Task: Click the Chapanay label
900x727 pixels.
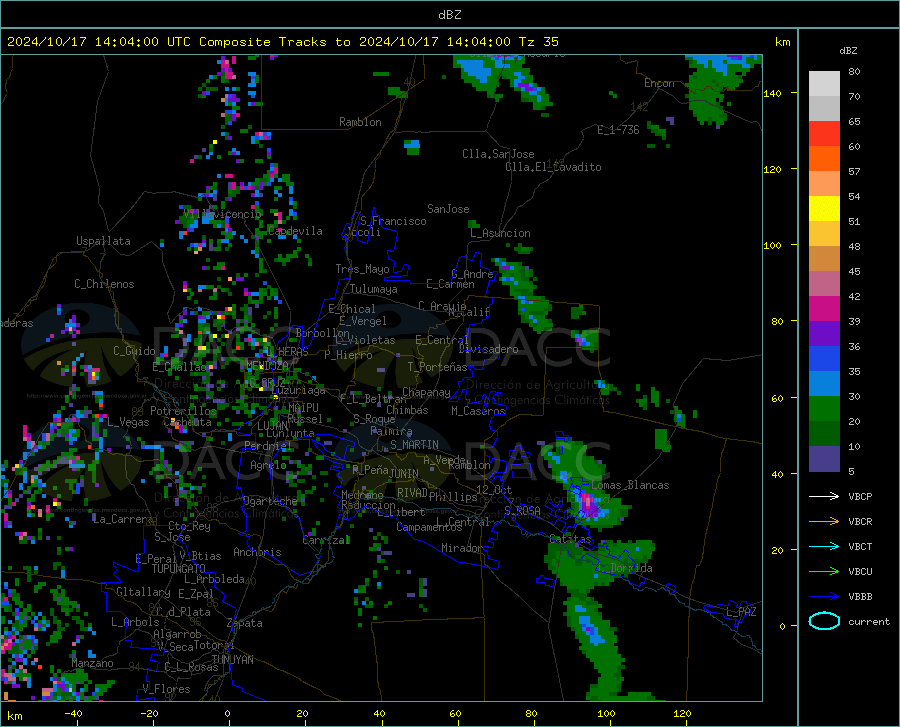Action: [426, 392]
